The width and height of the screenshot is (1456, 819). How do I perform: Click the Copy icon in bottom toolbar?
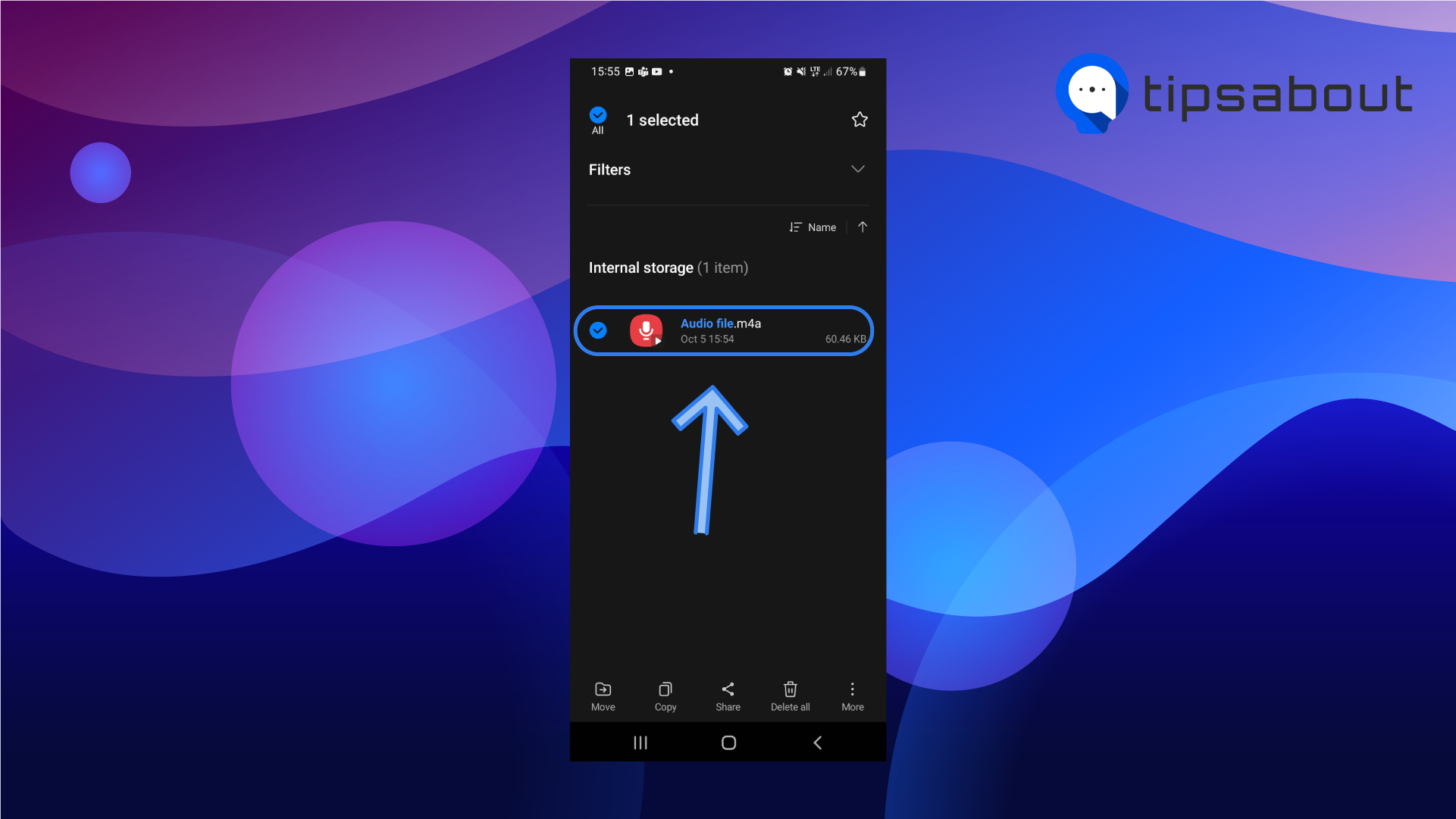tap(665, 696)
